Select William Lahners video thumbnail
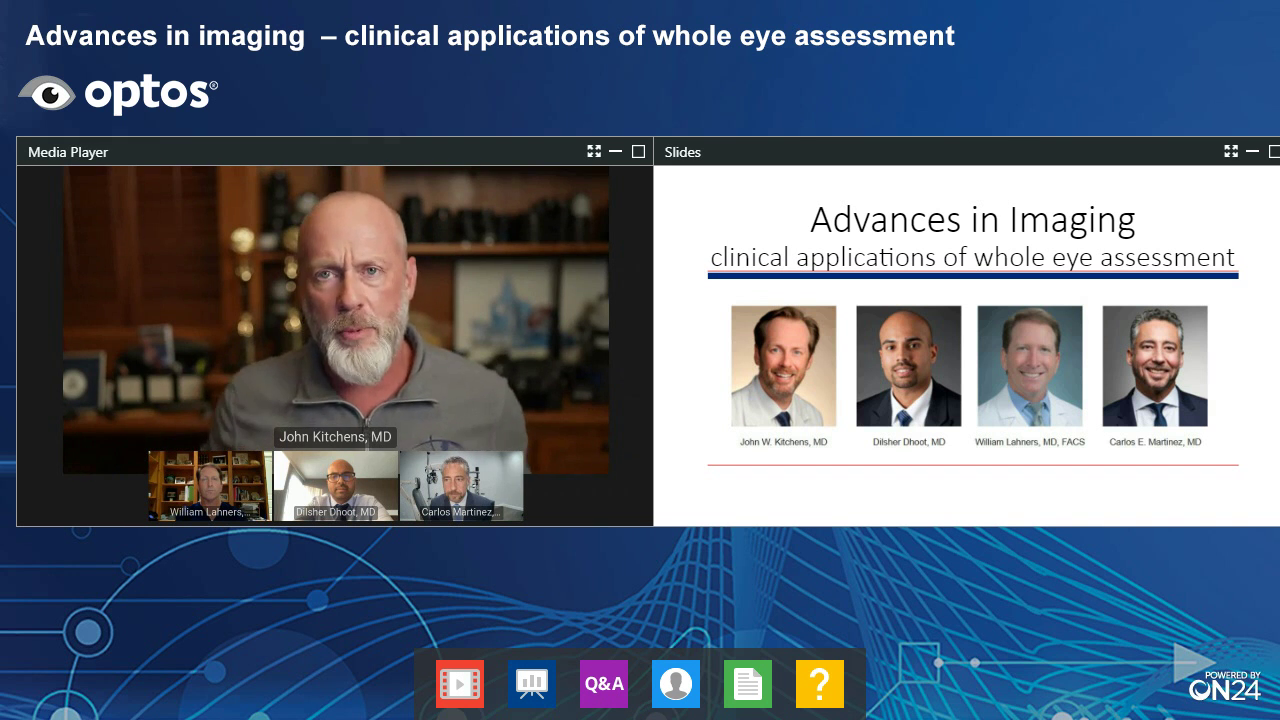1280x720 pixels. pos(210,486)
